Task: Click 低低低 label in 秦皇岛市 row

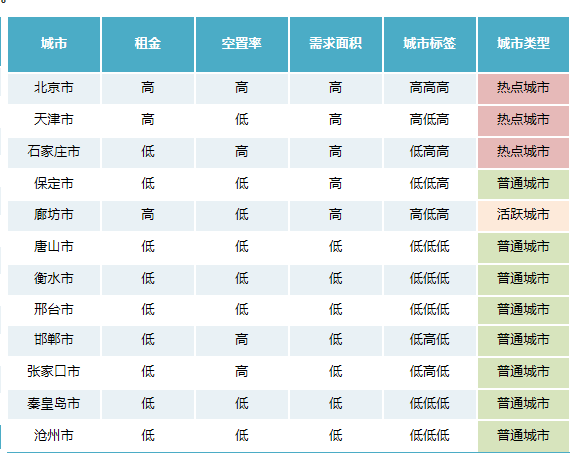Action: 430,404
